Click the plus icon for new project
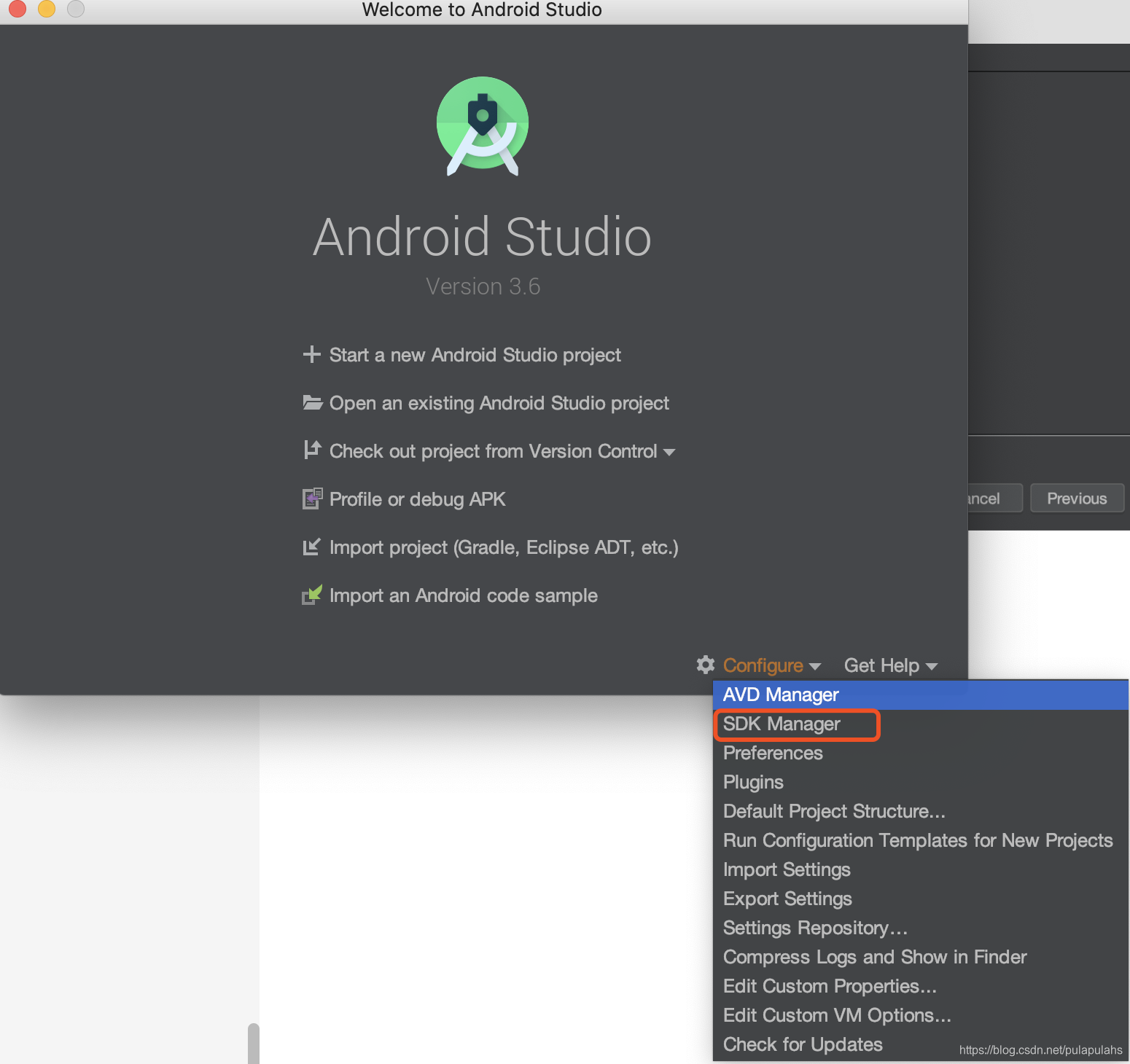This screenshot has height=1064, width=1130. point(312,354)
